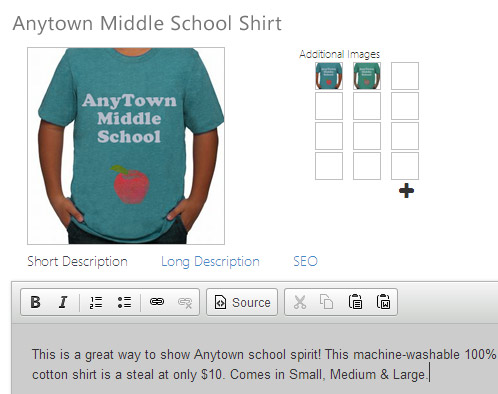Viewport: 498px width, 394px height.
Task: Click the main teal shirt product image
Action: [126, 146]
